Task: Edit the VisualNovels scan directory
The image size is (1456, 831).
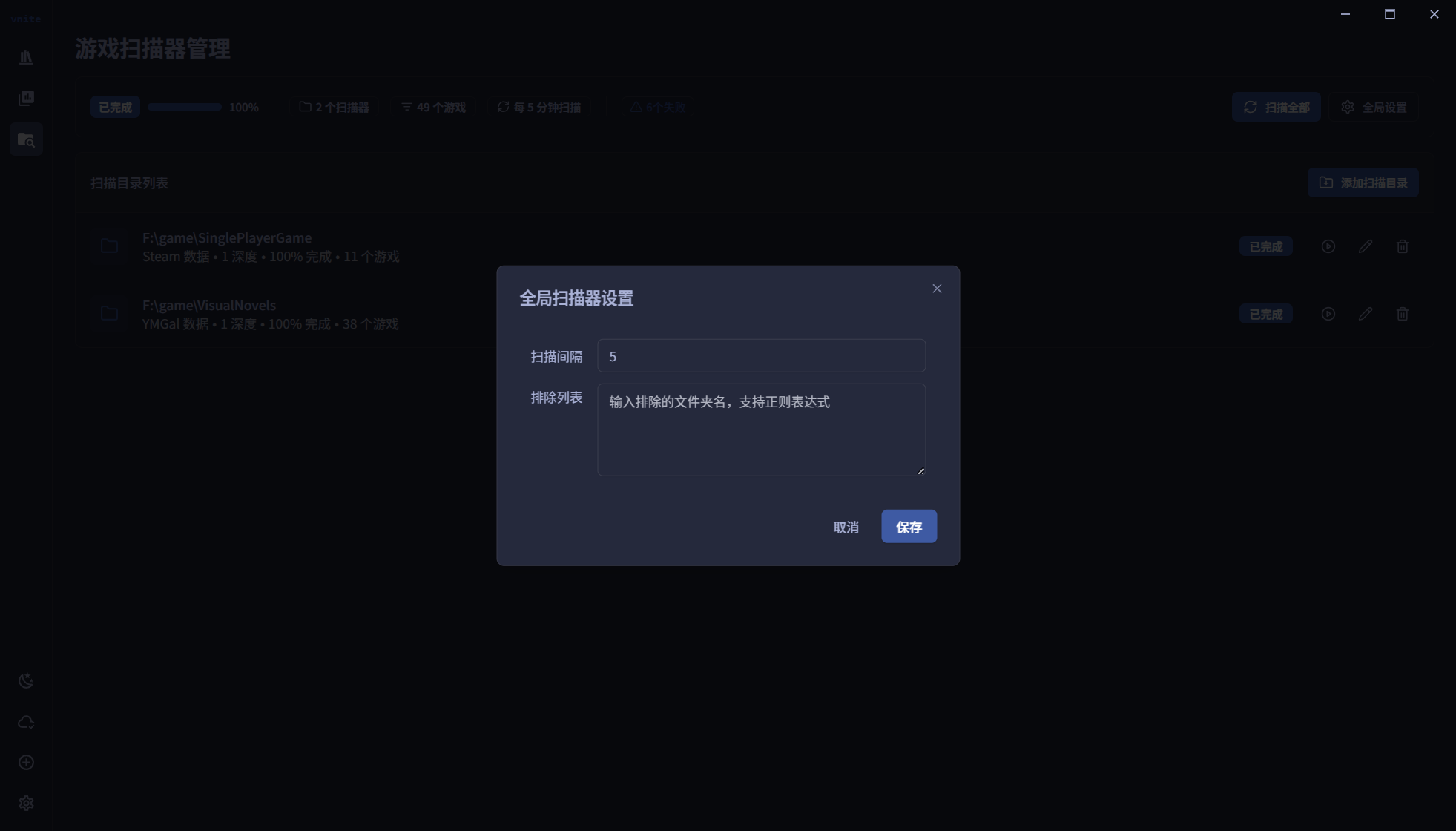Action: tap(1365, 314)
